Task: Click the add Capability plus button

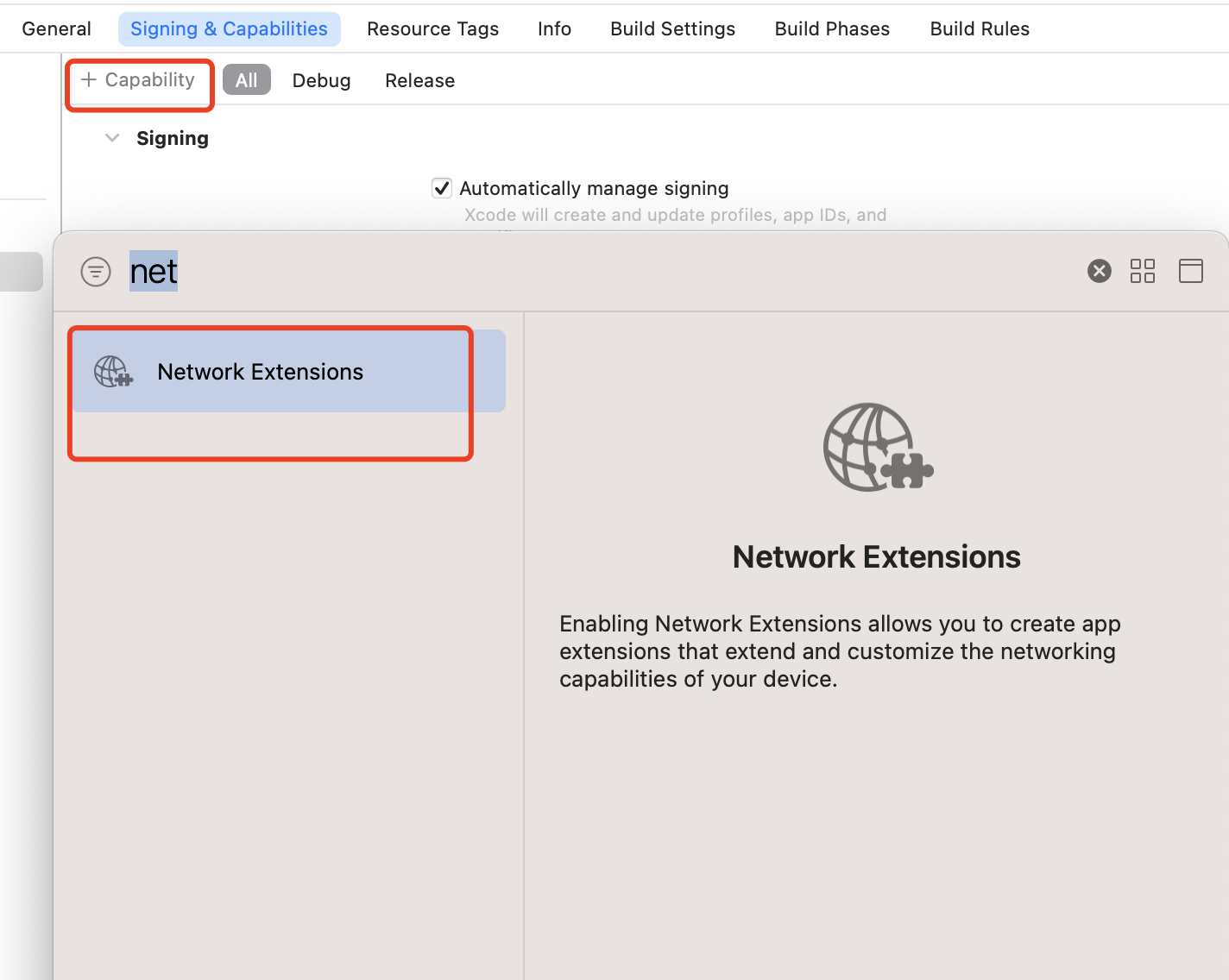Action: coord(138,80)
